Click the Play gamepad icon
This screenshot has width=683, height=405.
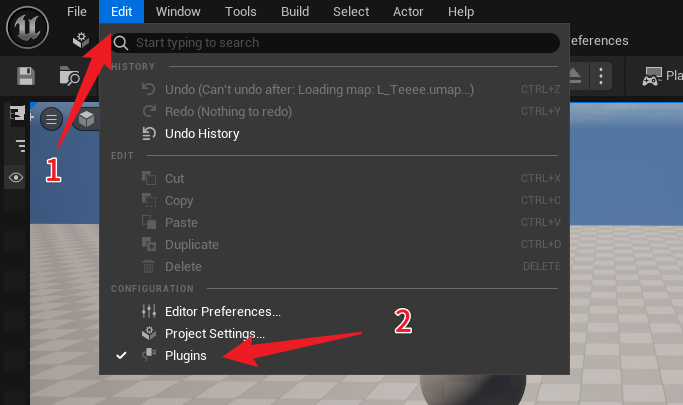[652, 77]
